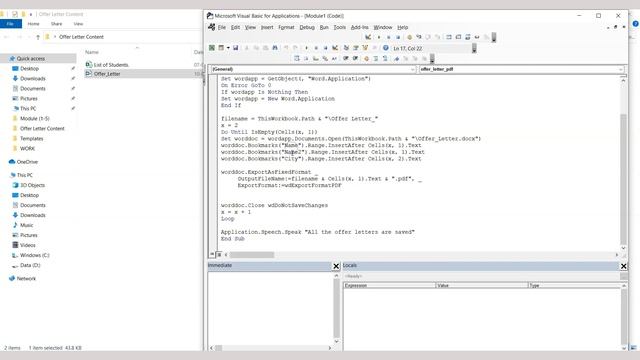The image size is (640, 360).
Task: Open the Insert menu
Action: click(267, 27)
